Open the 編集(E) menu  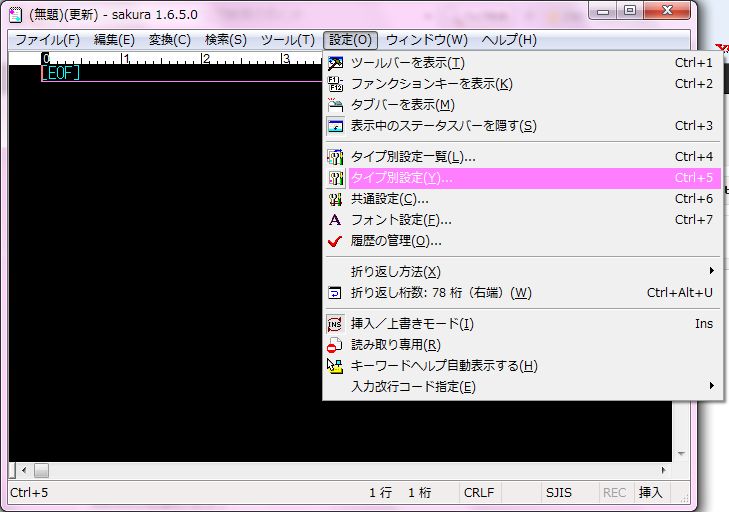pyautogui.click(x=114, y=40)
